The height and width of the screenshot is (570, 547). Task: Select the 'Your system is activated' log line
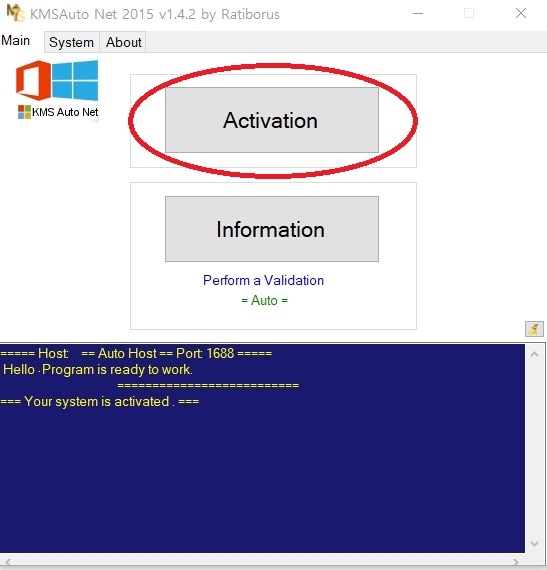pyautogui.click(x=100, y=402)
